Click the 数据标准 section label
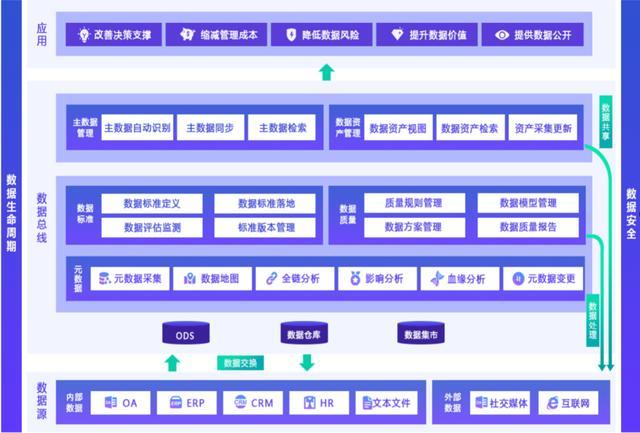Screen dimensions: 640x433 [85, 214]
